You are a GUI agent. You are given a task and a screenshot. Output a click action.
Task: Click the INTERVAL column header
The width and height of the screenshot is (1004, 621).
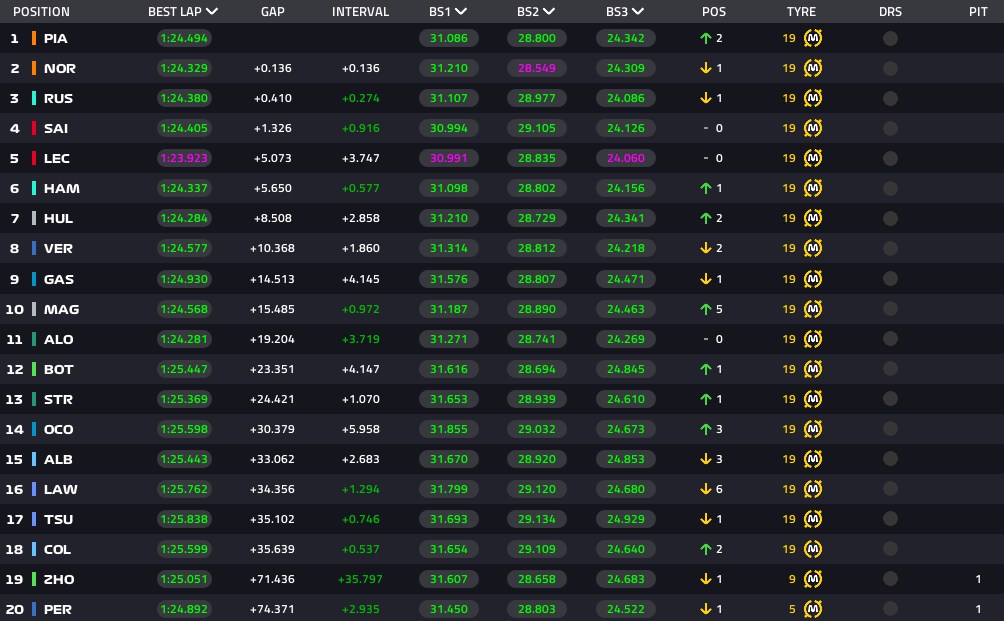click(x=360, y=12)
